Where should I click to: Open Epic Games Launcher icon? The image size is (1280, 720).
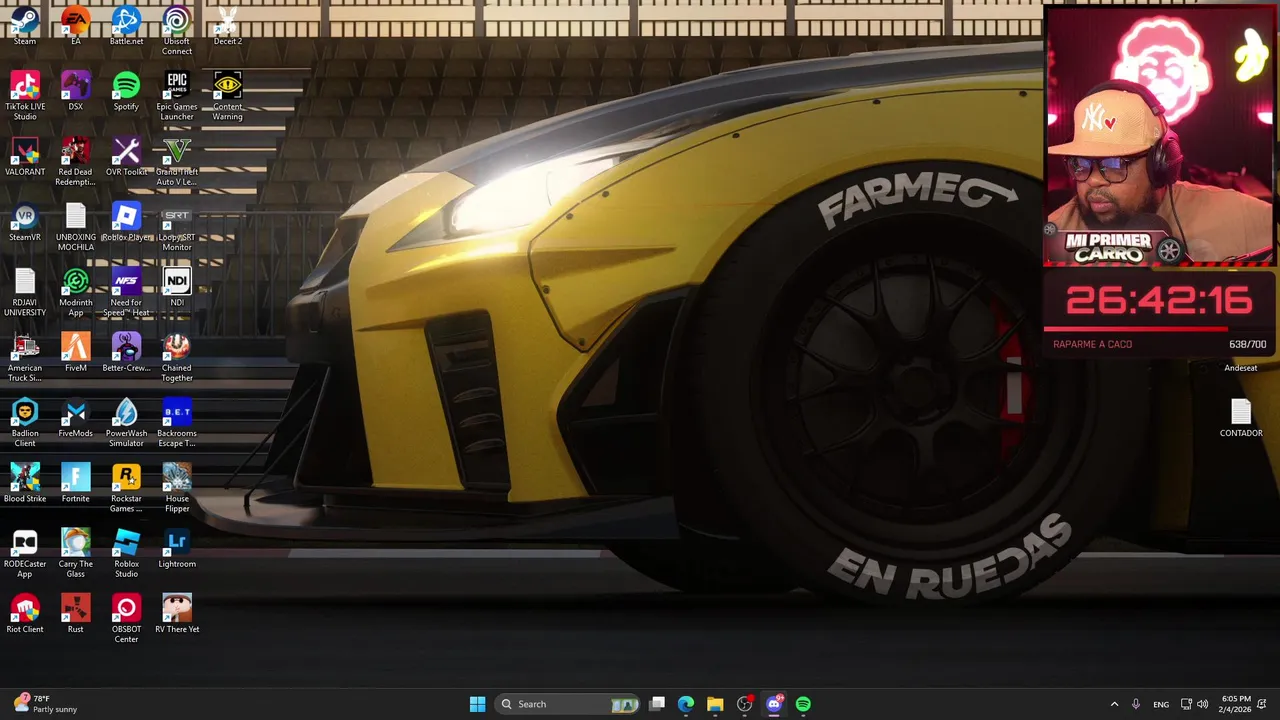(177, 96)
